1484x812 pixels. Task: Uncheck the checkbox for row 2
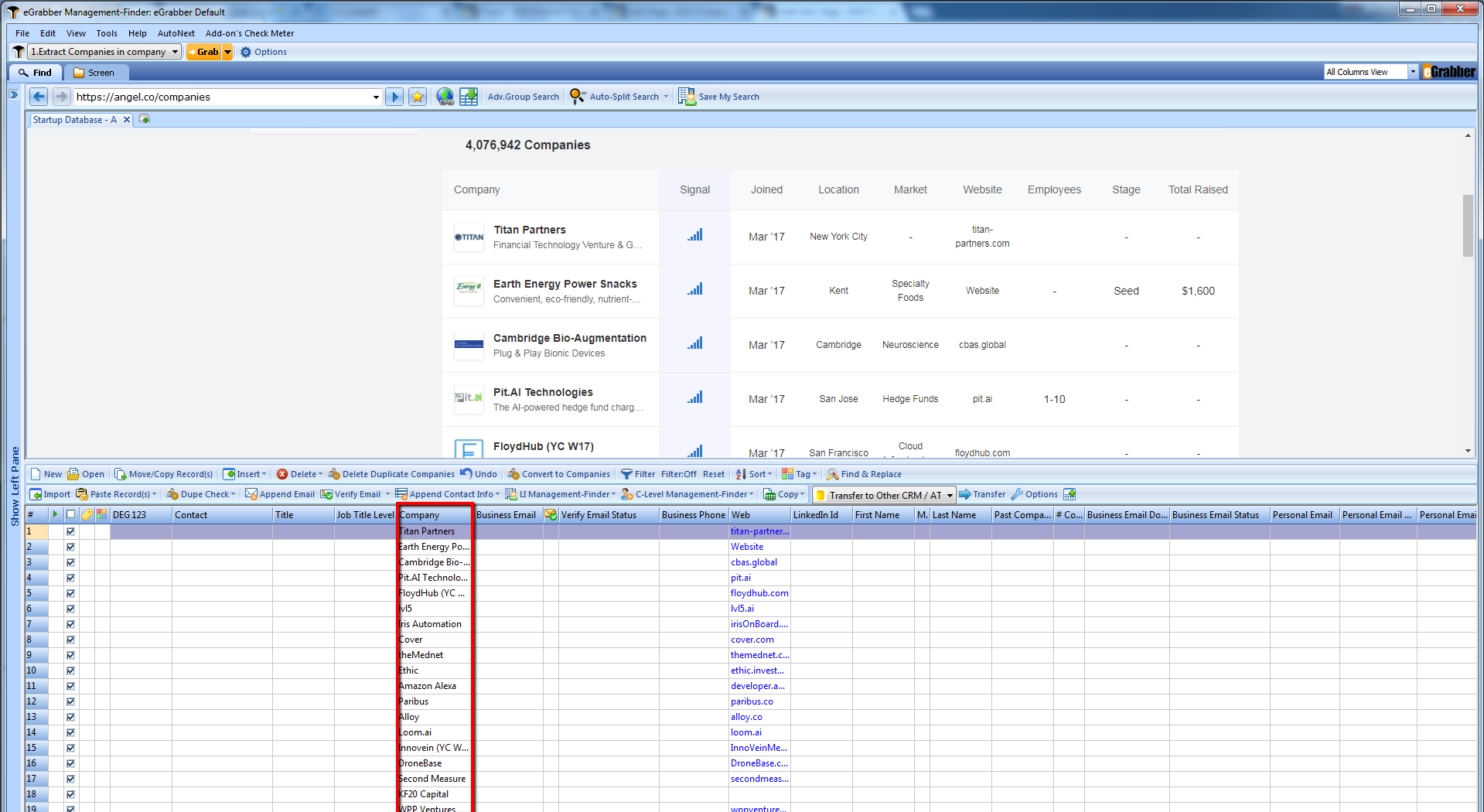click(70, 547)
